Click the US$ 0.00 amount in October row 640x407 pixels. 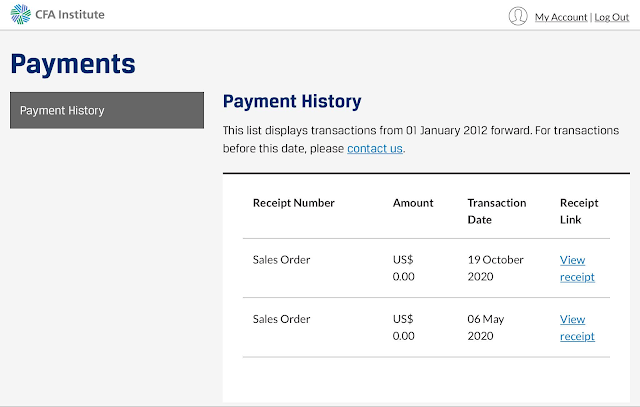click(x=404, y=268)
